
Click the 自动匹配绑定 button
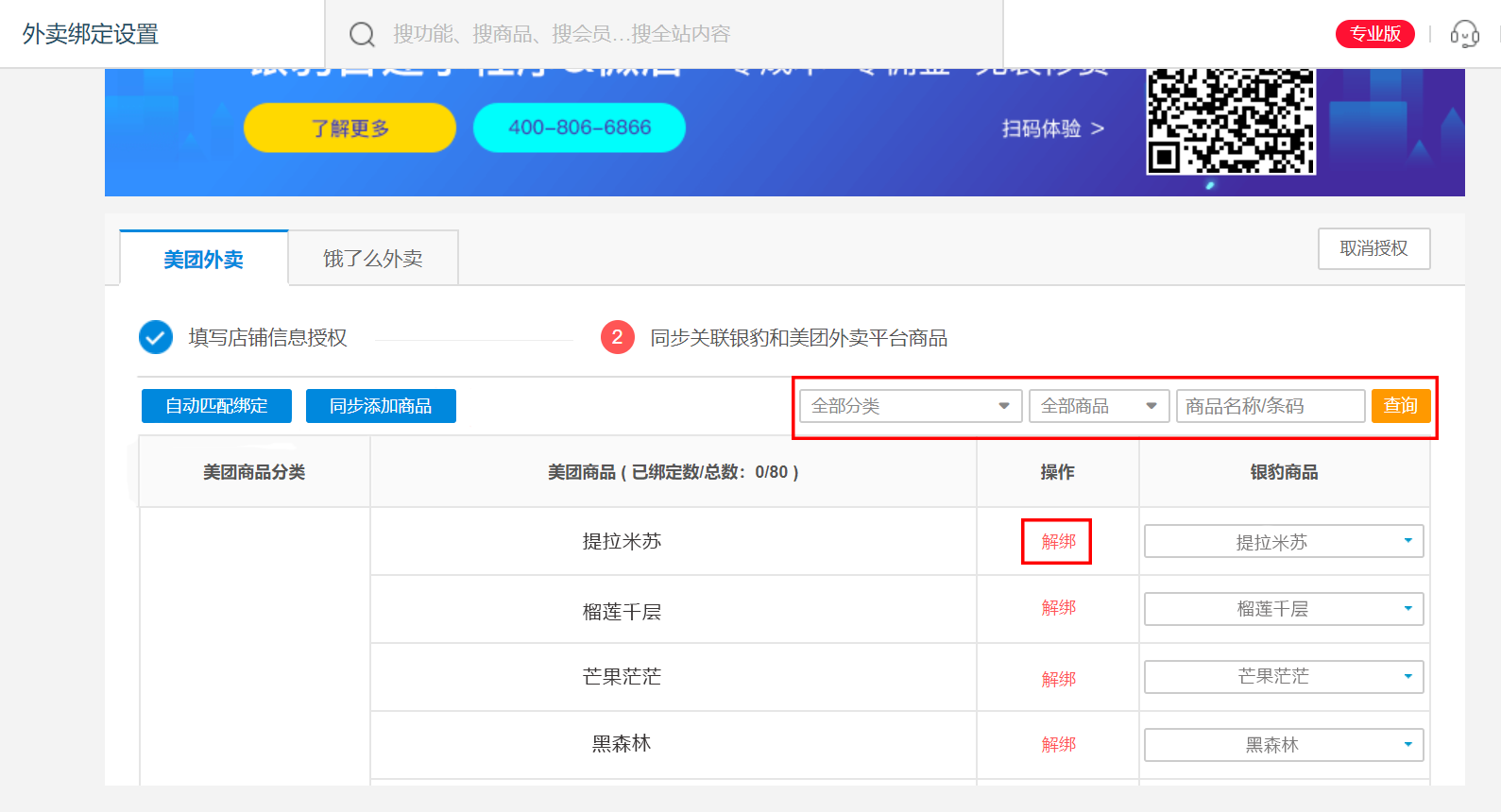coord(216,406)
